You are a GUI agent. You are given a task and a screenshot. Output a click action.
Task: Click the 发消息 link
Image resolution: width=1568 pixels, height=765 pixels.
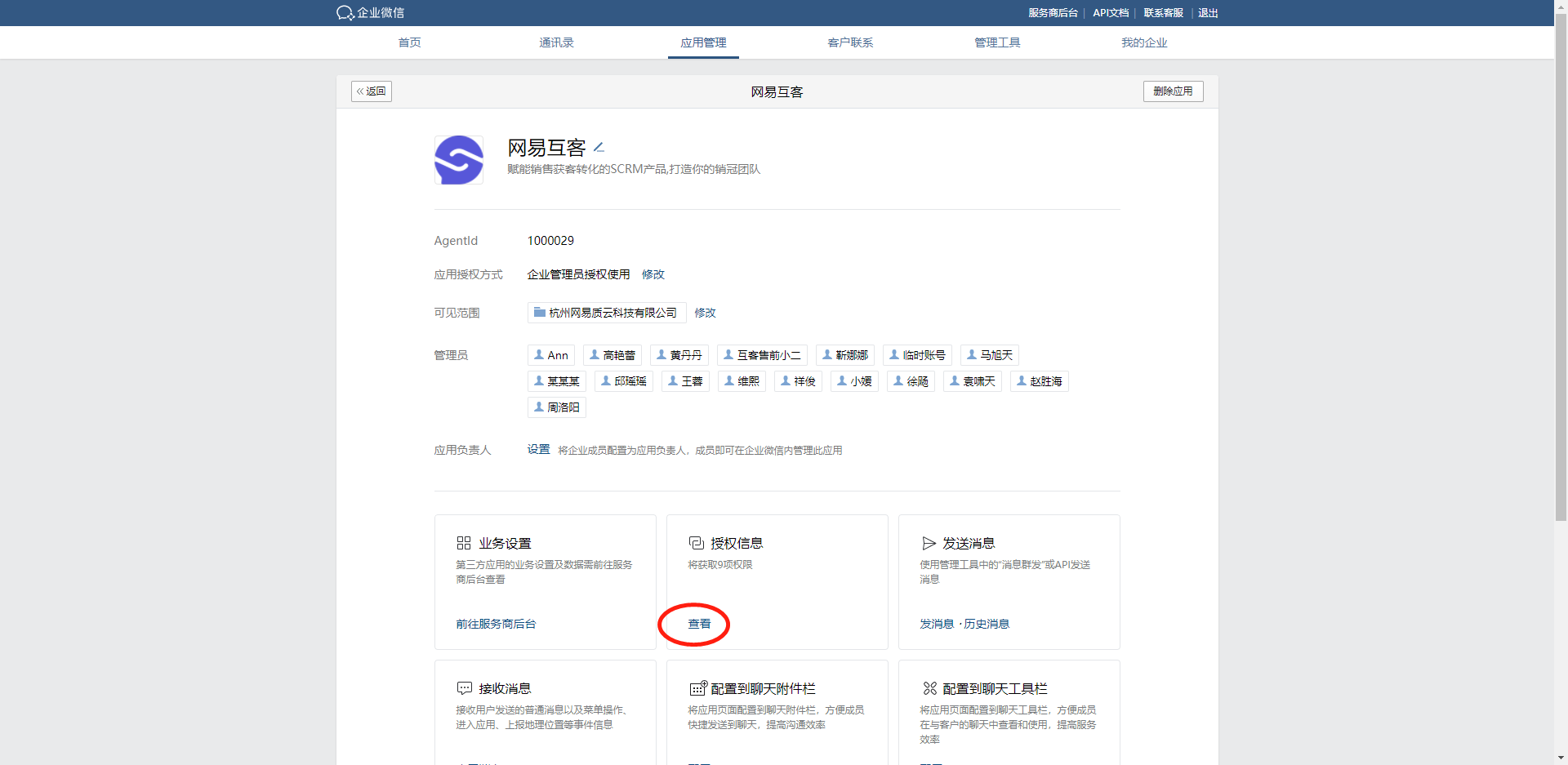[938, 624]
